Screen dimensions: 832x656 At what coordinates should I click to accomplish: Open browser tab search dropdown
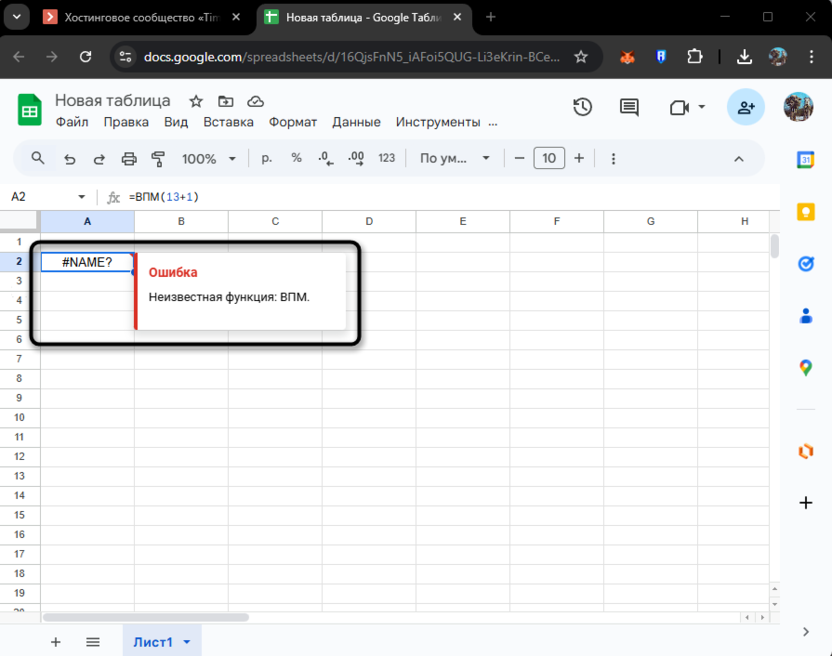[16, 17]
